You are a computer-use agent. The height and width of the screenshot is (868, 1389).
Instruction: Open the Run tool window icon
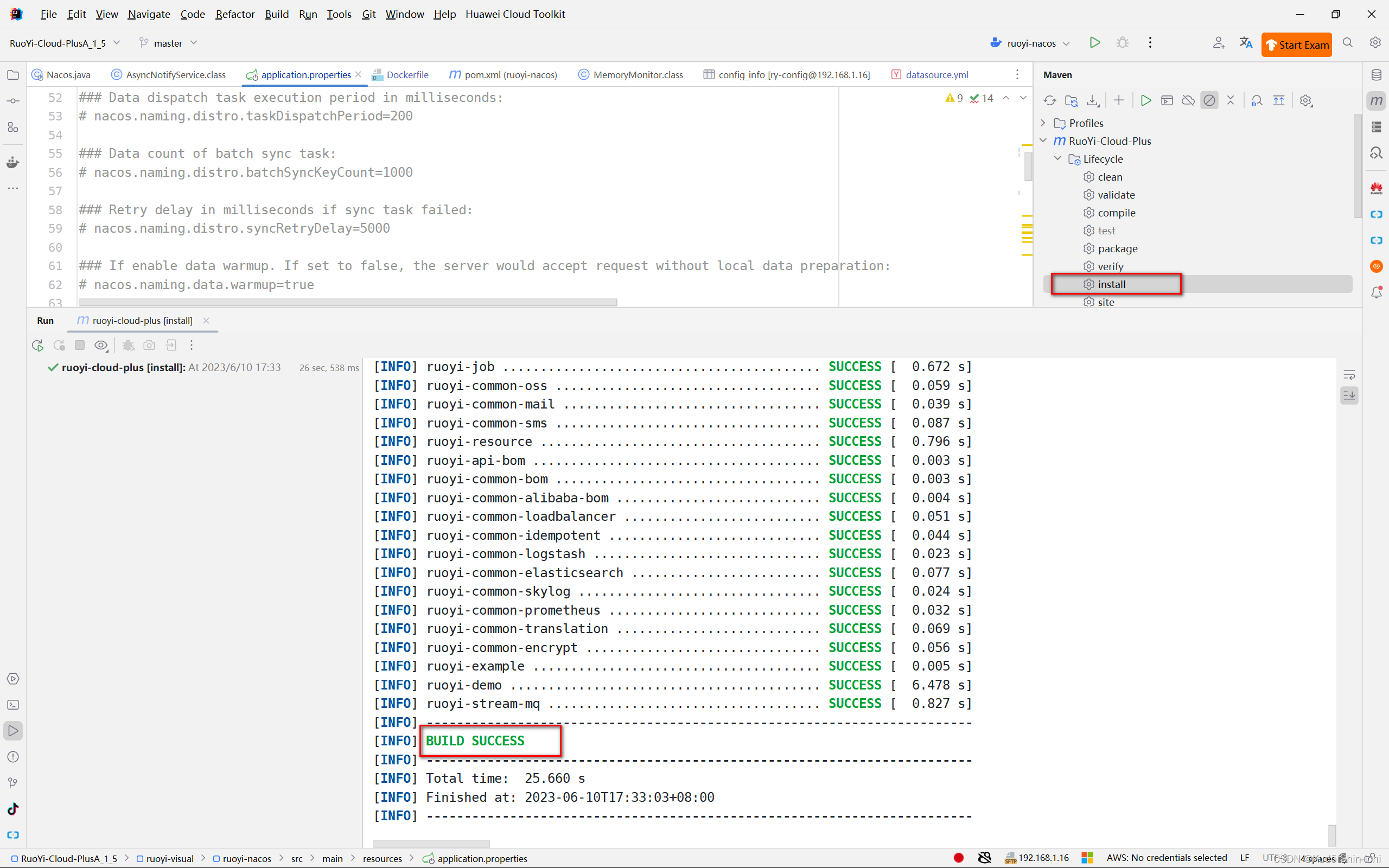(x=12, y=731)
